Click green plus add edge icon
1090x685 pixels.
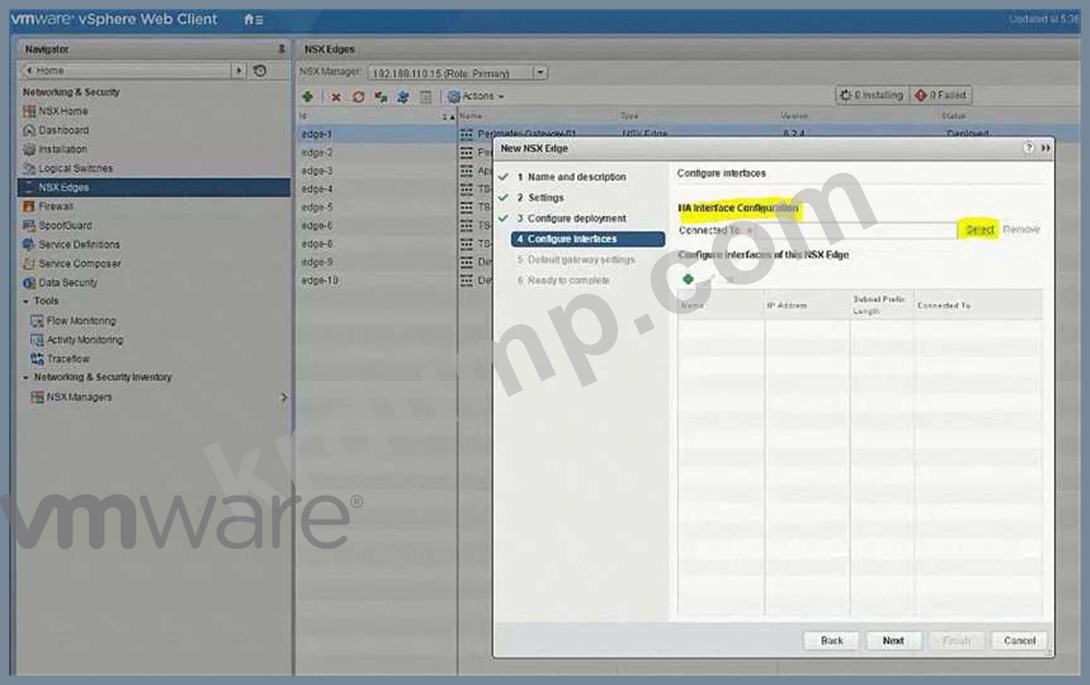tap(308, 97)
